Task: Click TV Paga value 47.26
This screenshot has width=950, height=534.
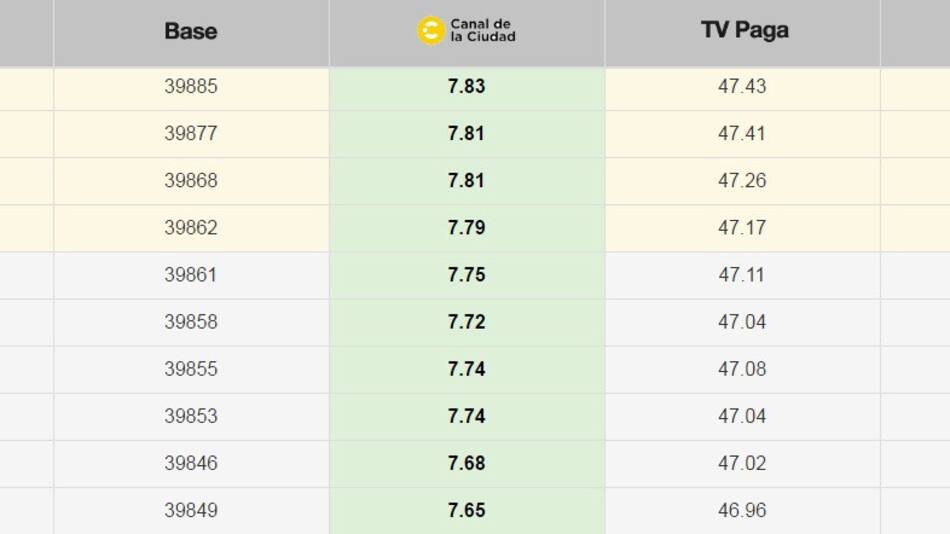Action: pos(742,181)
